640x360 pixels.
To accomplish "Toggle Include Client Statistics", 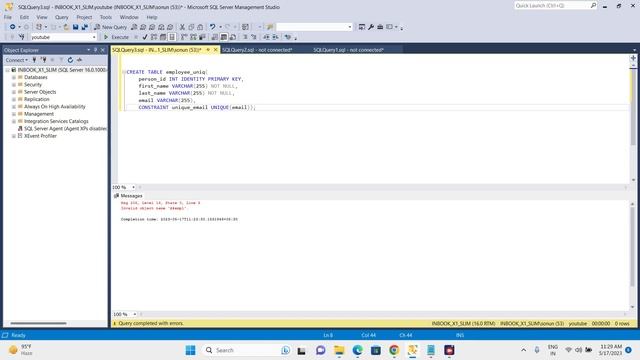I will coord(202,37).
